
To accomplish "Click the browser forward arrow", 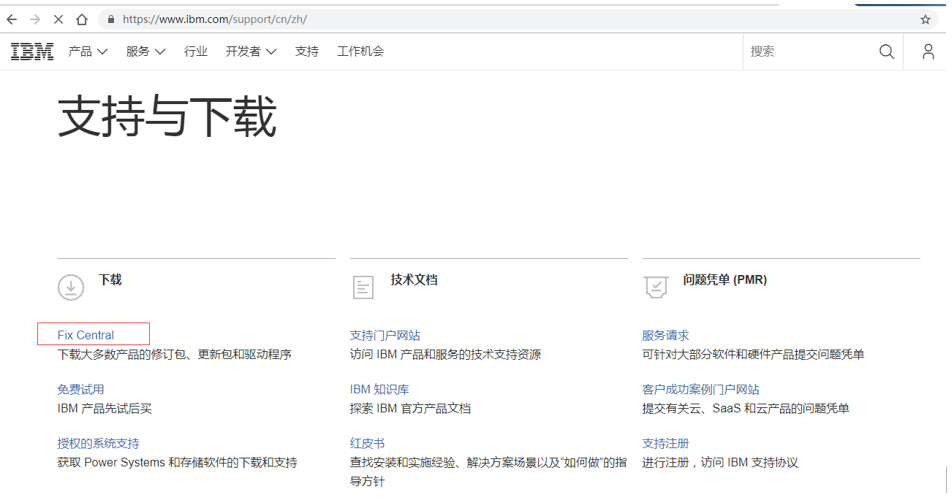I will (35, 19).
